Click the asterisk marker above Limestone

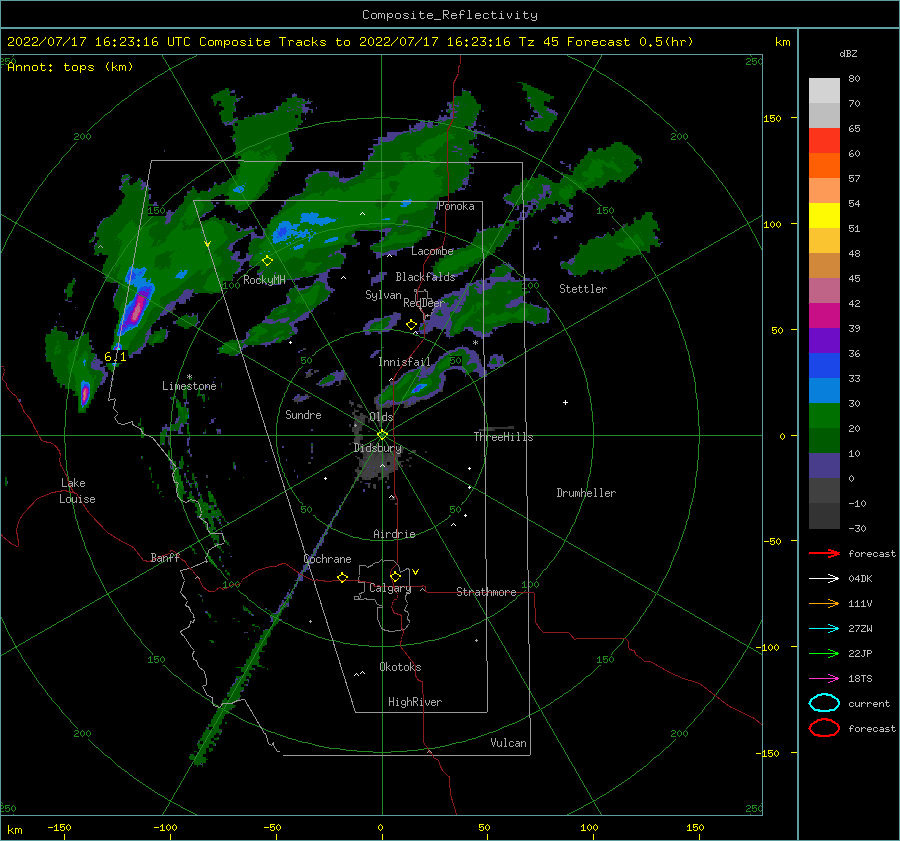tap(189, 377)
